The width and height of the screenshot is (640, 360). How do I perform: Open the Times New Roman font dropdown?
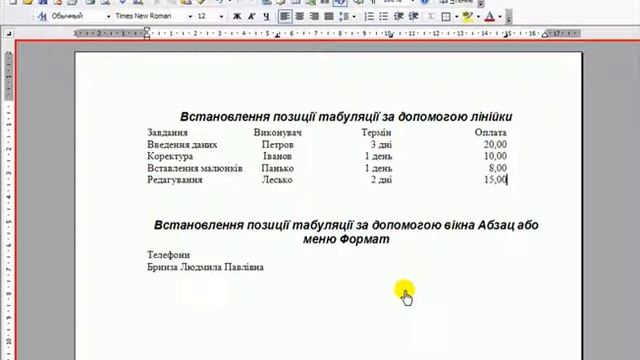190,17
